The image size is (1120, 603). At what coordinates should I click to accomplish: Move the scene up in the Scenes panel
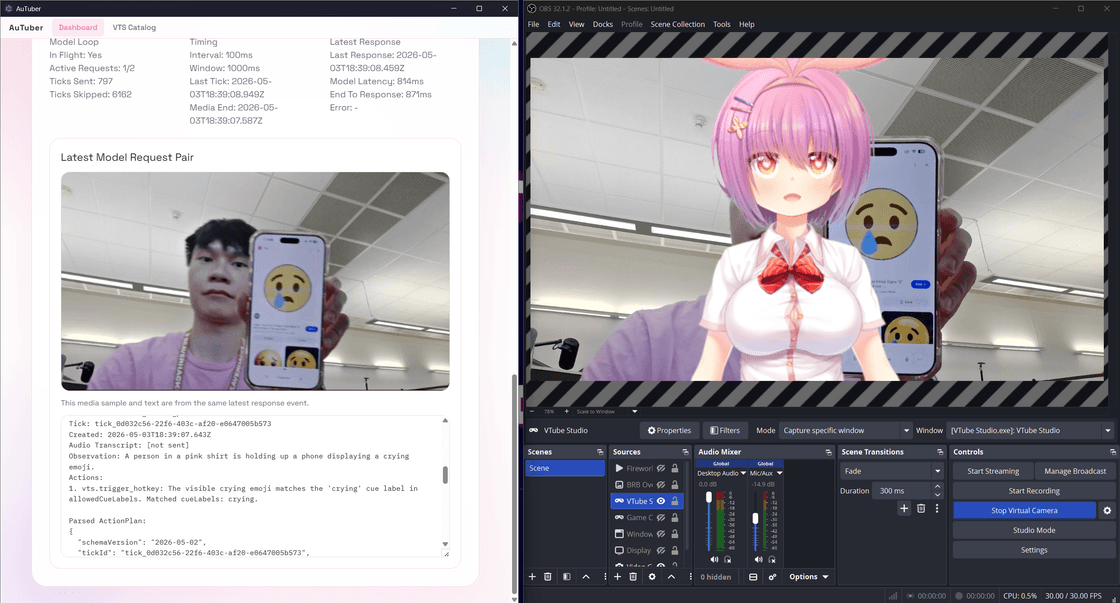(x=586, y=577)
